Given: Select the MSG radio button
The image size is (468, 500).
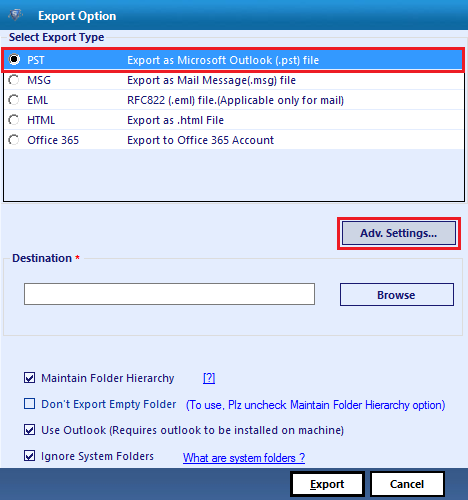Looking at the screenshot, I should 14,80.
